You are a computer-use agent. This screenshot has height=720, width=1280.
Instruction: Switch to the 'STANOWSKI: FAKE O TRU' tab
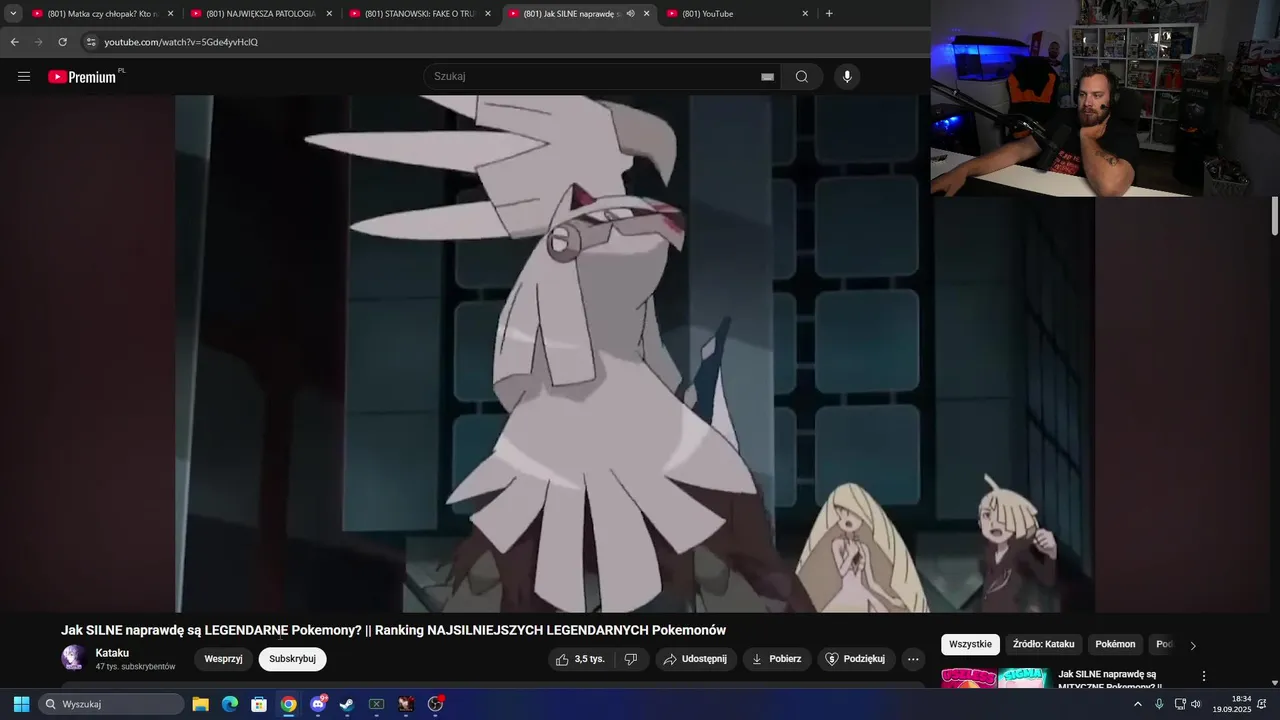[x=420, y=14]
